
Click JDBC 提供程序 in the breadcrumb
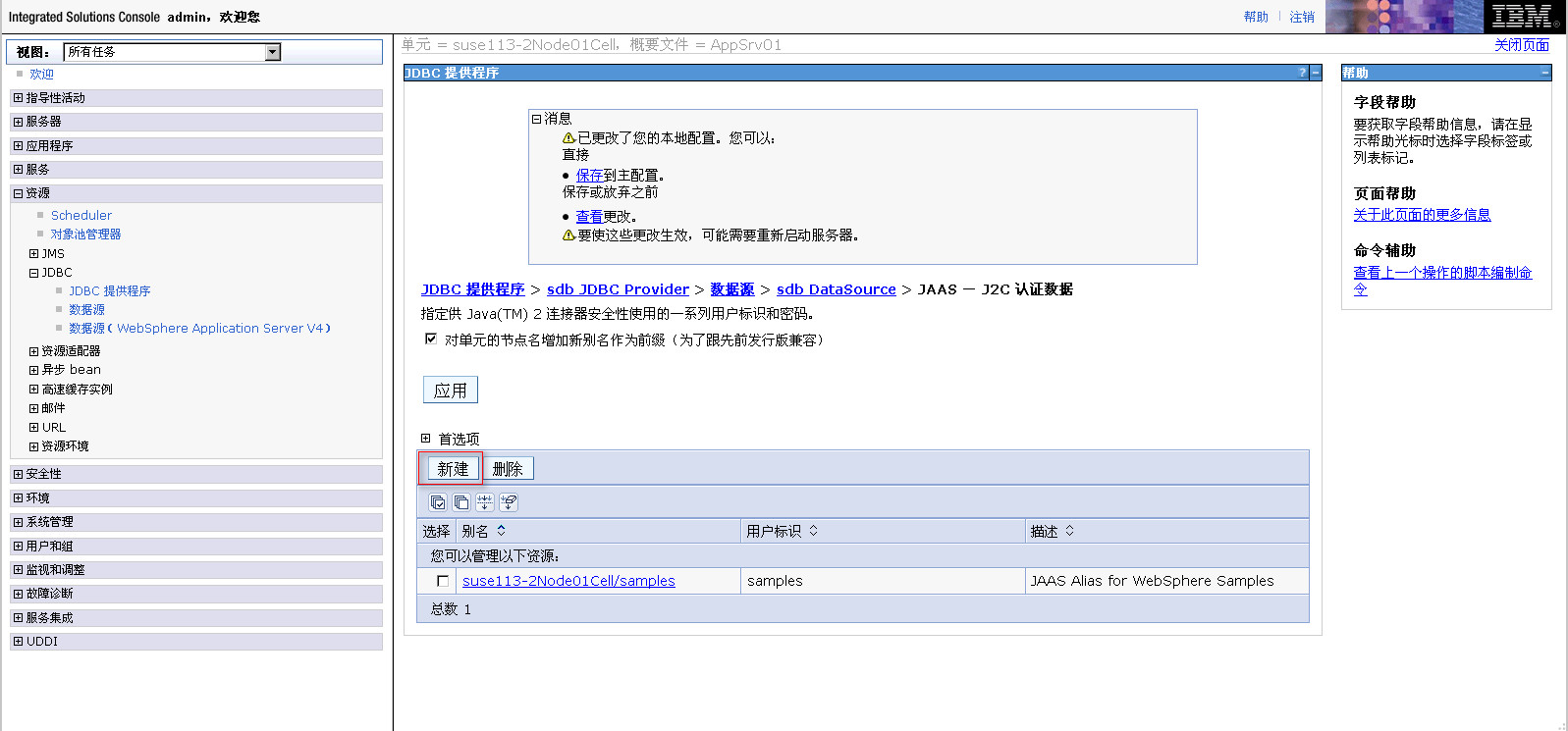[473, 289]
